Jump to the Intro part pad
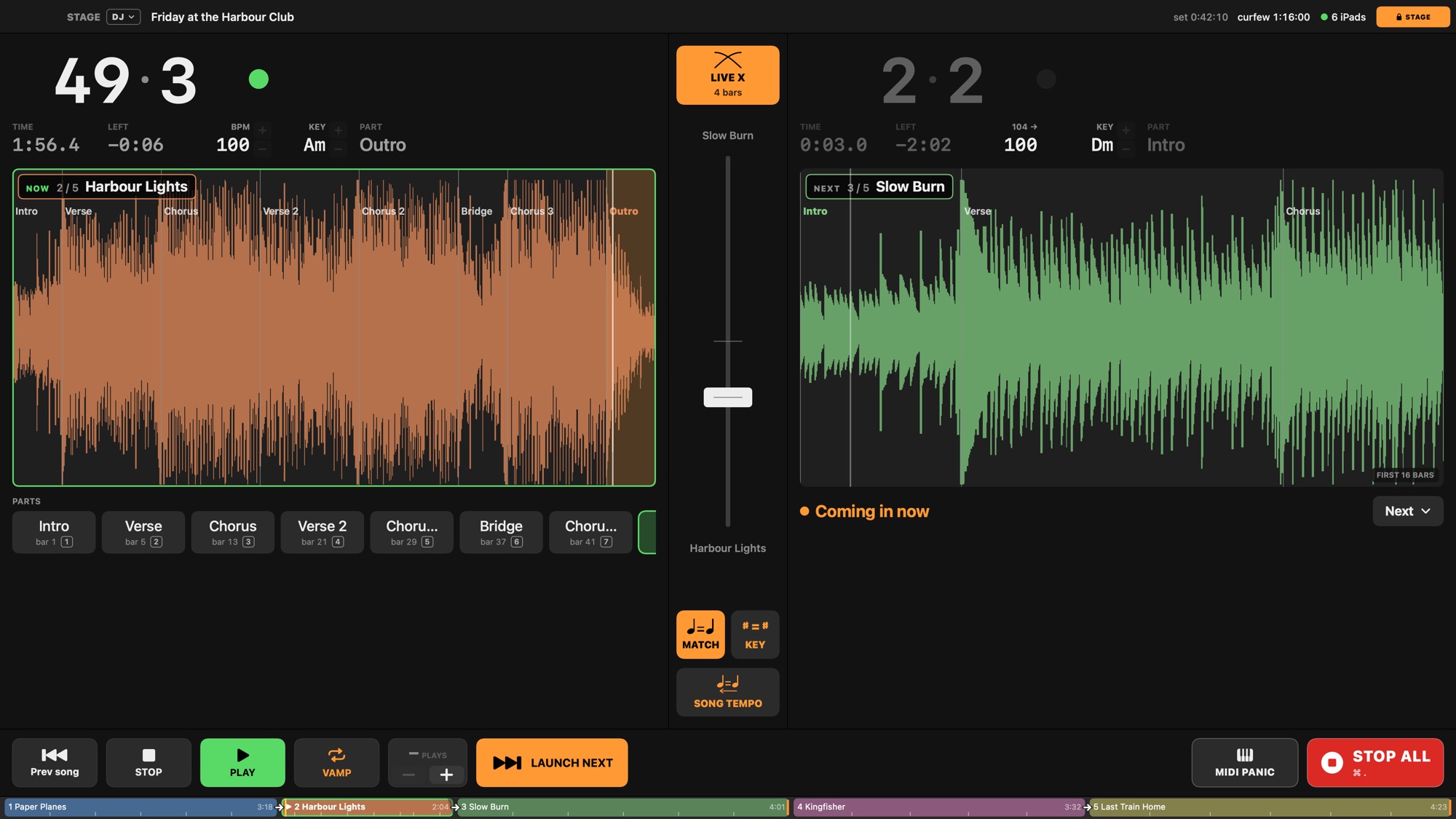 coord(54,532)
